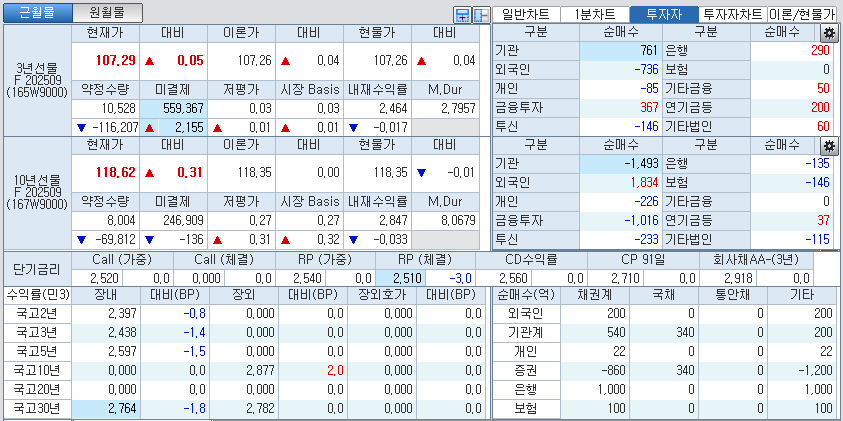Open the 이론/현물가 tab
The width and height of the screenshot is (843, 421).
[x=803, y=15]
